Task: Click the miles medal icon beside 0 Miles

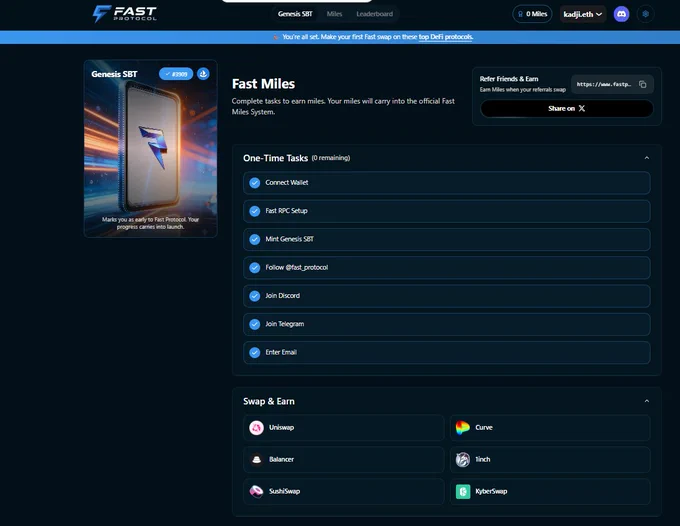Action: (520, 14)
